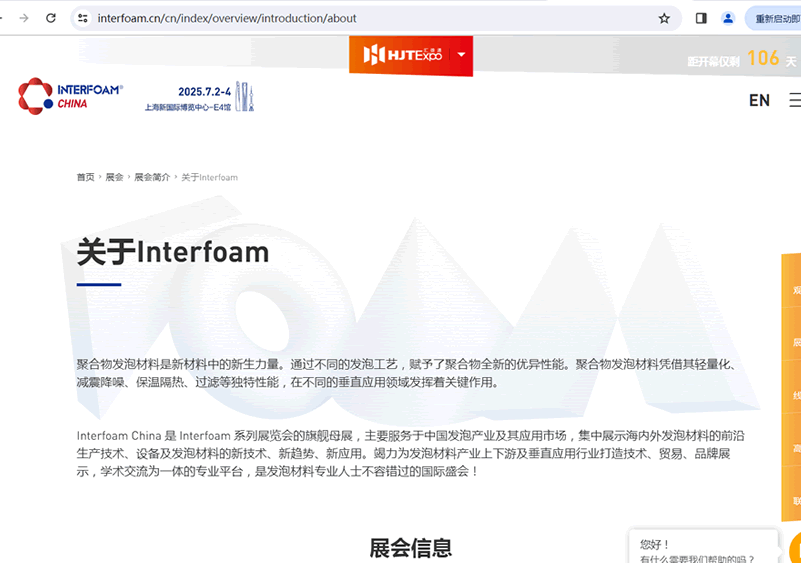Click the 重新启动 update button
801x563 pixels.
pyautogui.click(x=773, y=19)
